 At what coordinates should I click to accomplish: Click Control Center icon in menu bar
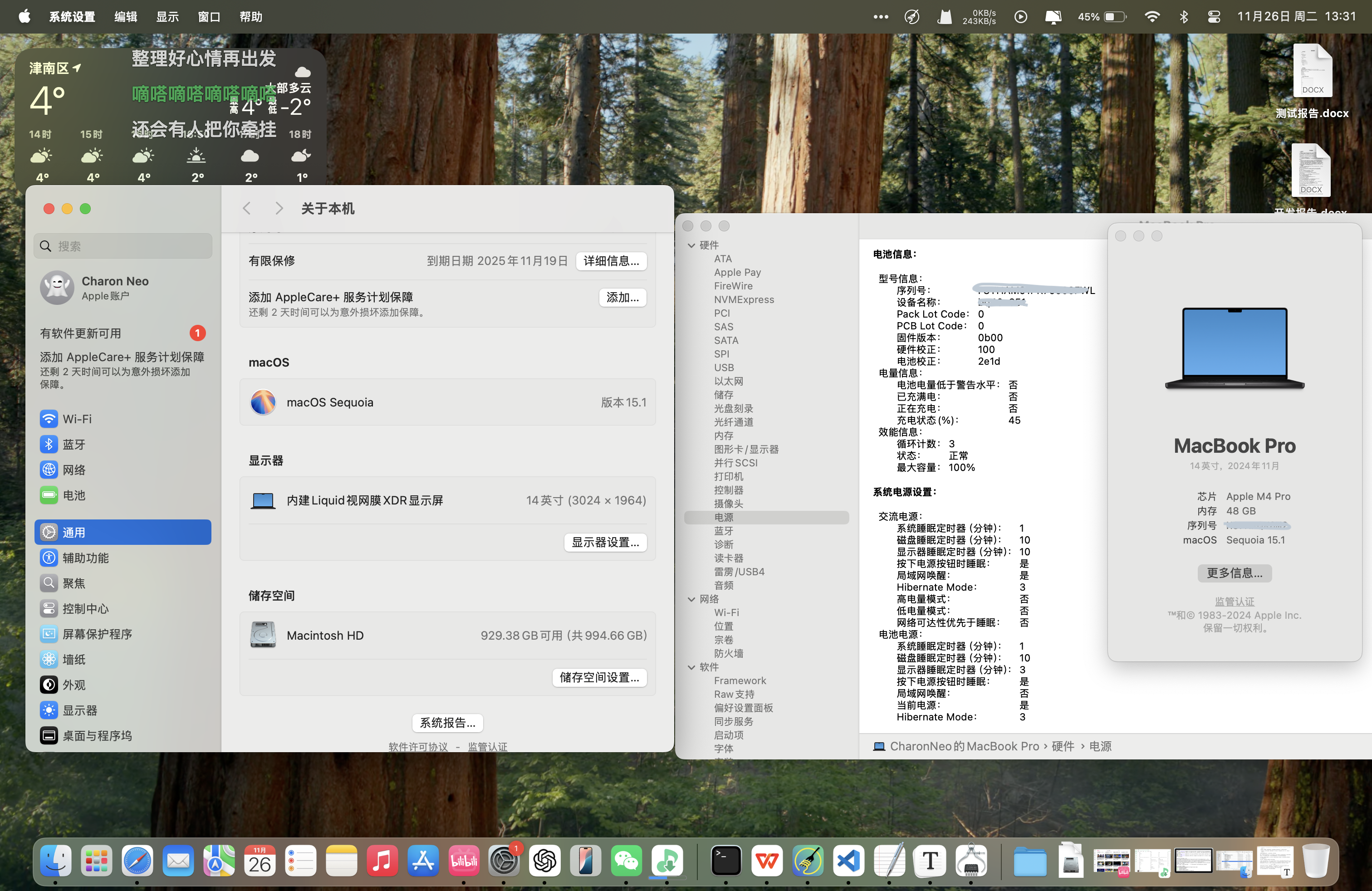point(1214,17)
